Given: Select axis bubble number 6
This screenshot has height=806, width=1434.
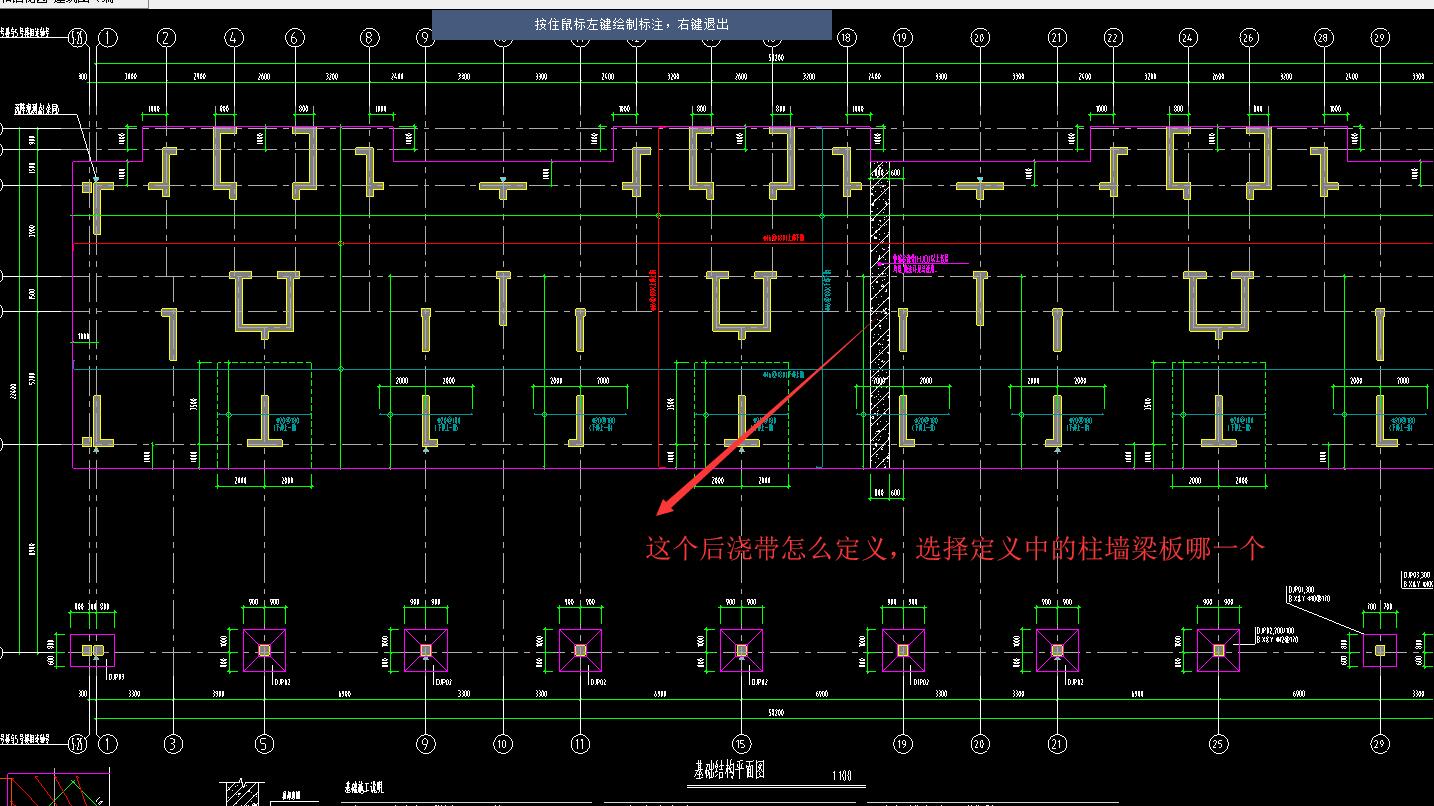Looking at the screenshot, I should pos(294,38).
